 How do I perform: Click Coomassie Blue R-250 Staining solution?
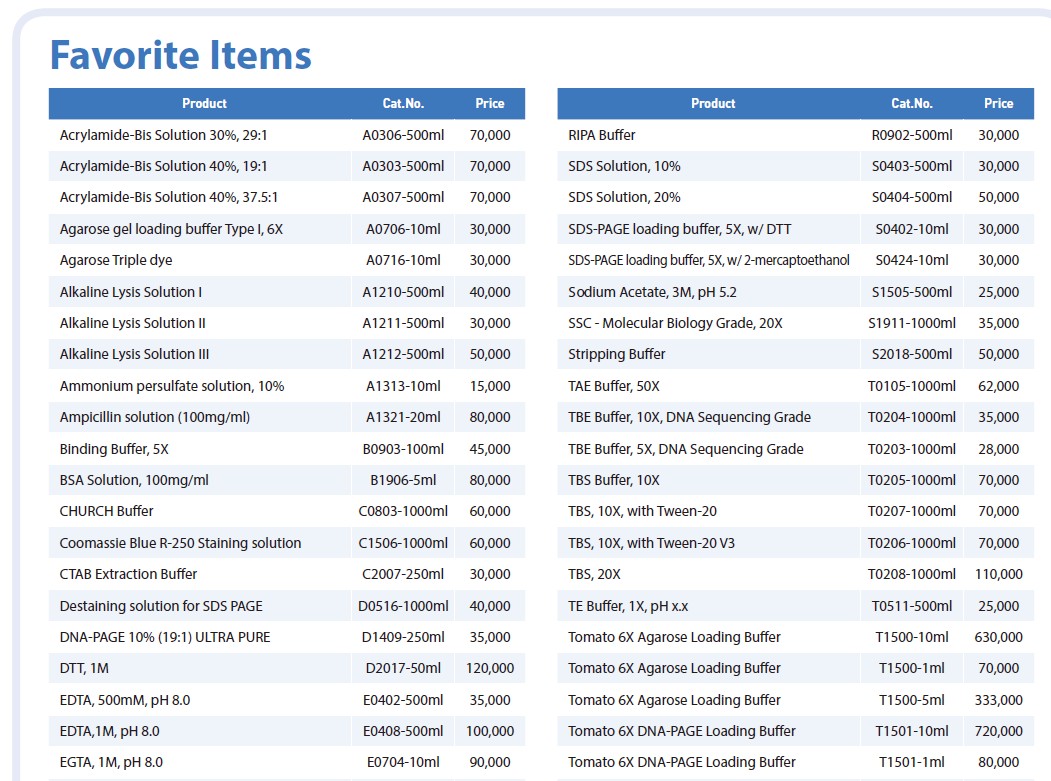pos(180,543)
